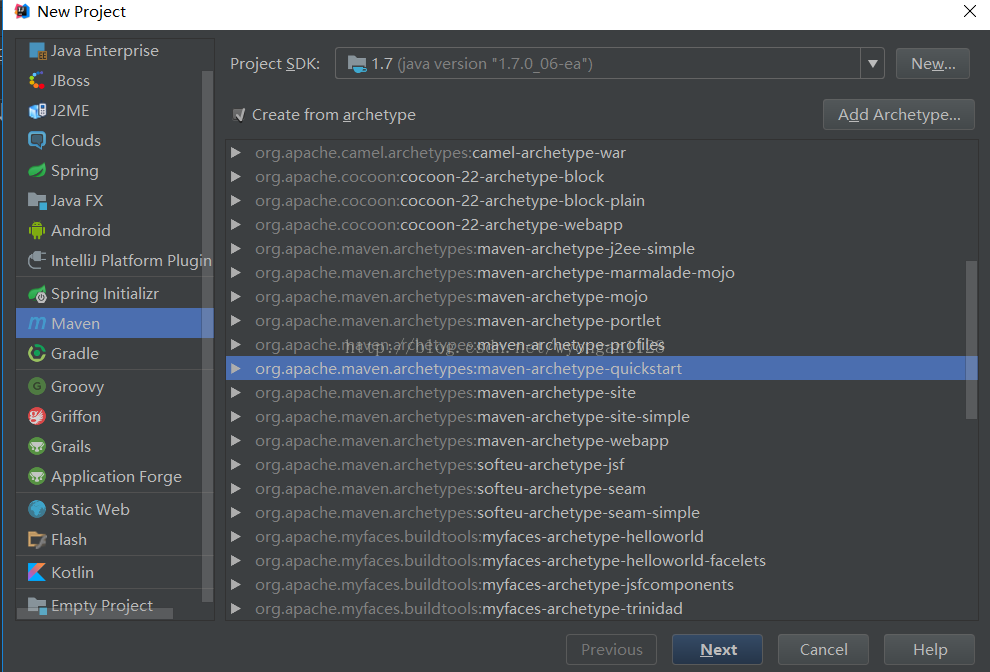This screenshot has height=672, width=990.
Task: Choose Java Enterprise in the sidebar
Action: (x=104, y=51)
